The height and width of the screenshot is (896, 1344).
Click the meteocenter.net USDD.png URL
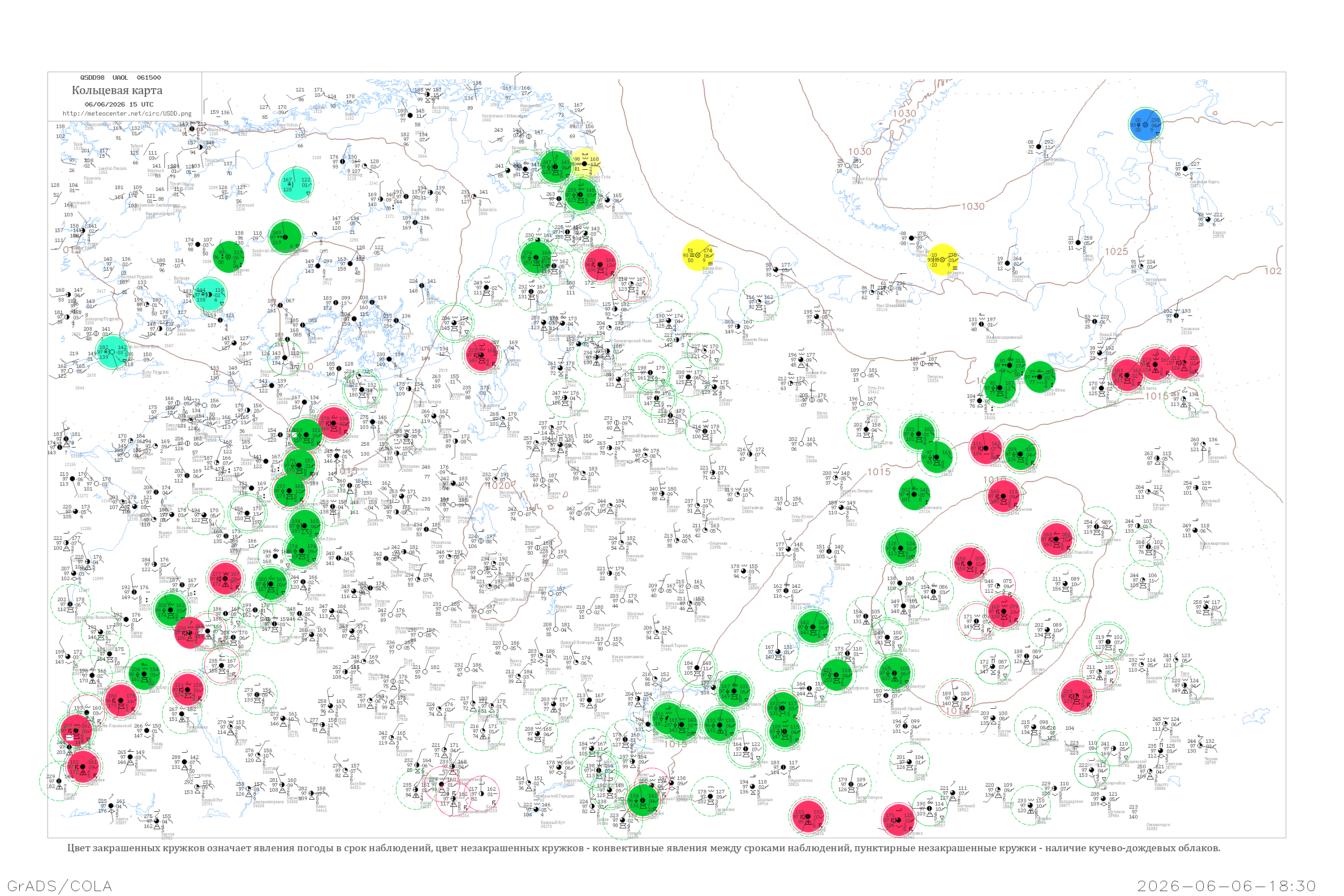127,114
